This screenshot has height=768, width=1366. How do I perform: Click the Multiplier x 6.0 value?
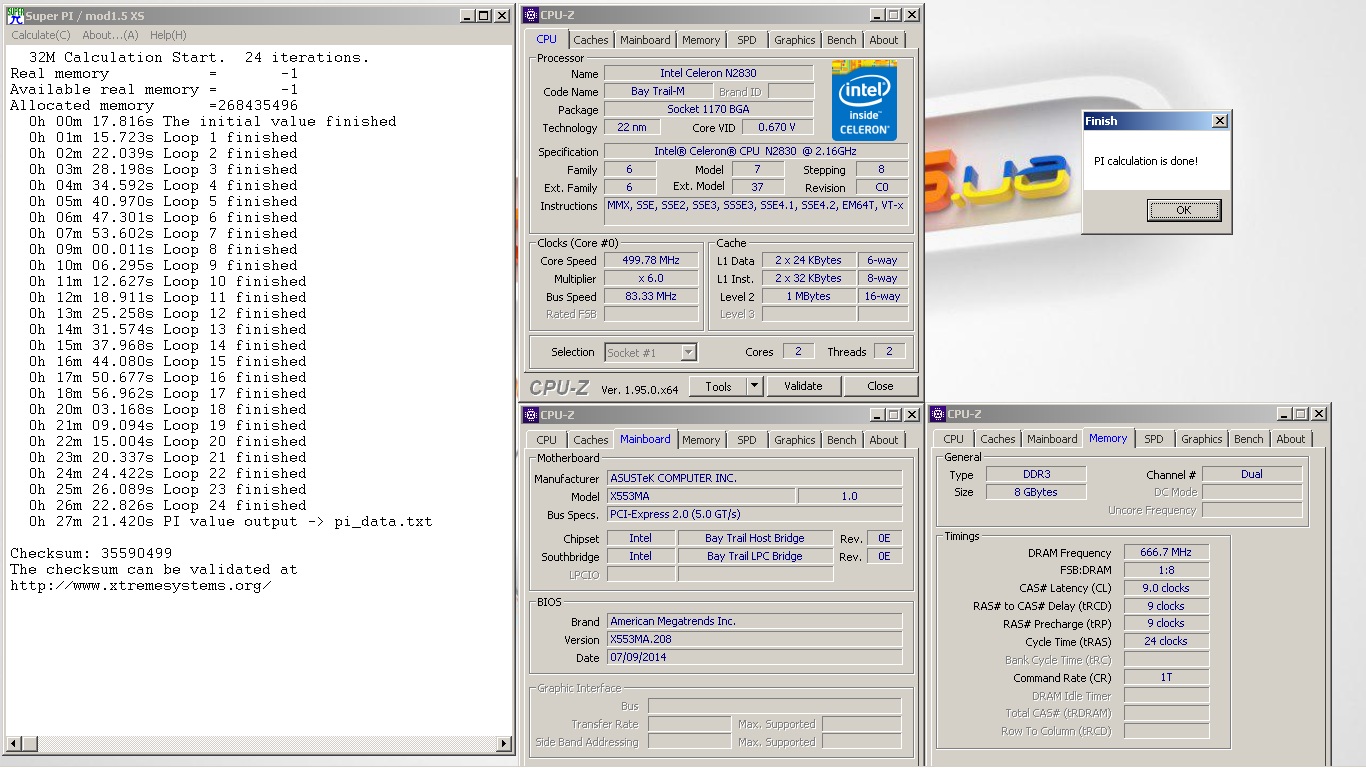point(650,278)
